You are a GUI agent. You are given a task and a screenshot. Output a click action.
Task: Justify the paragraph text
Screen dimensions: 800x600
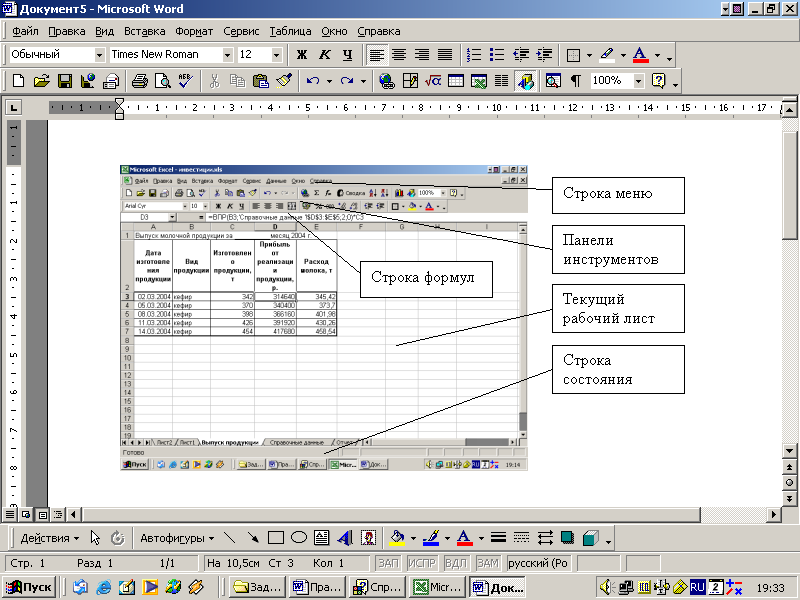pos(445,54)
